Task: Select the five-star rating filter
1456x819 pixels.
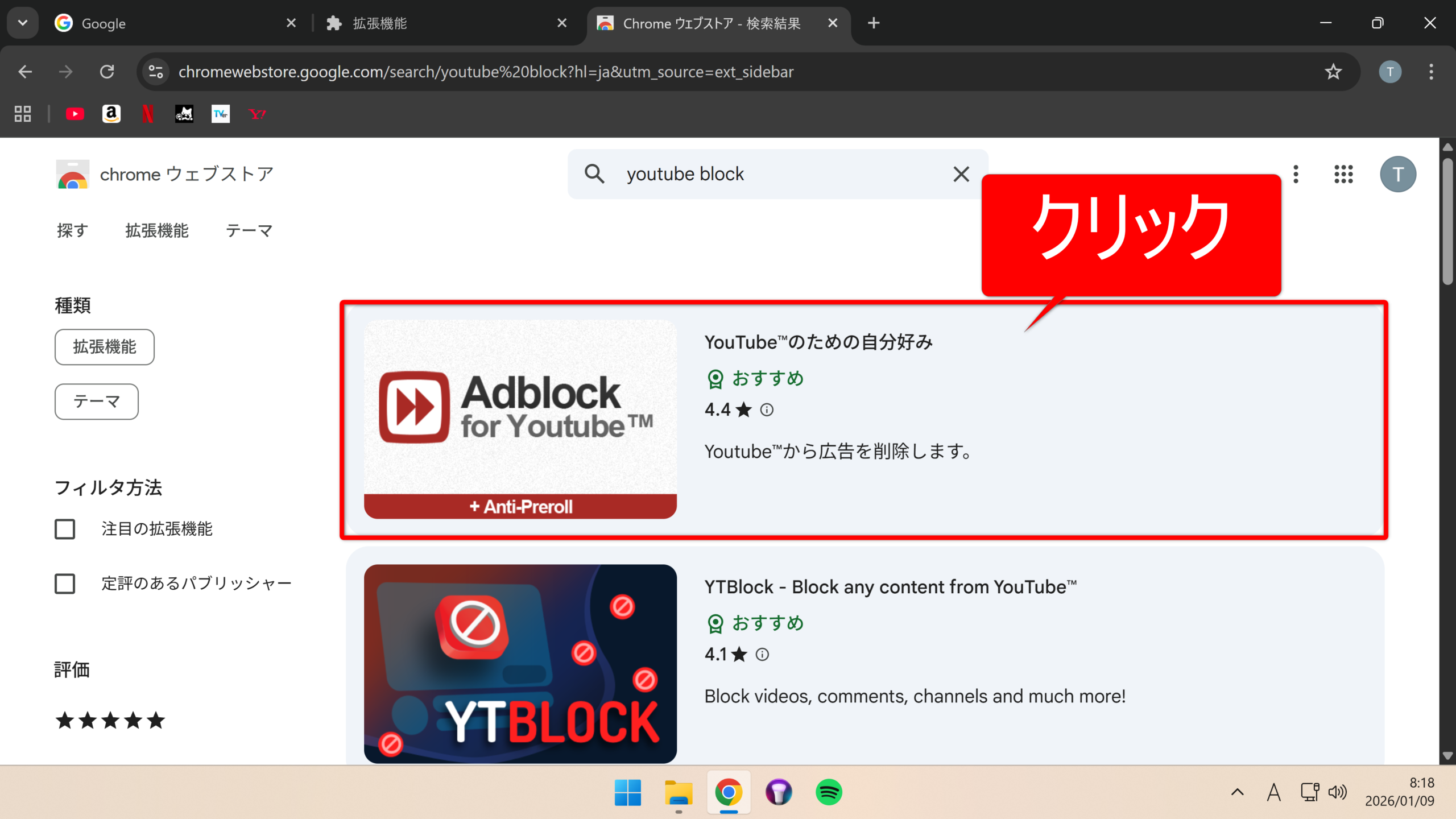Action: [x=110, y=721]
